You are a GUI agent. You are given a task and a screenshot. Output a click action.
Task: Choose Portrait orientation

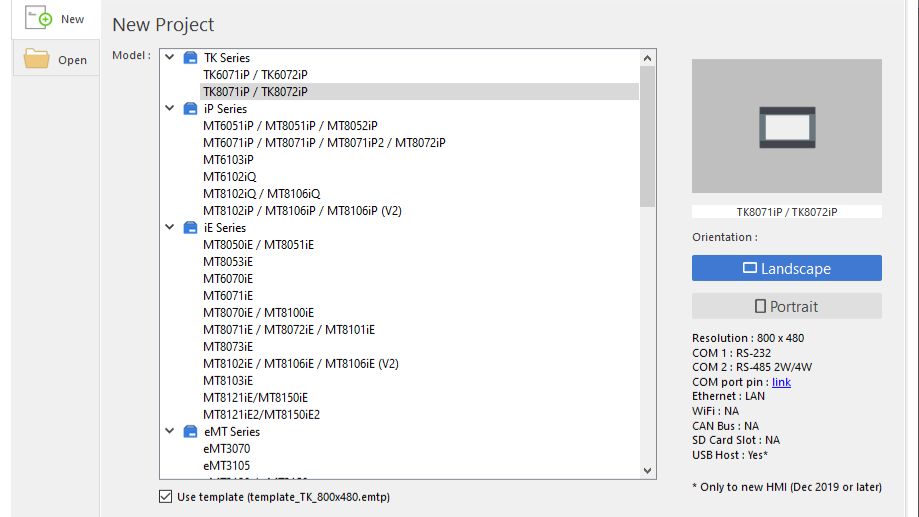pos(786,306)
